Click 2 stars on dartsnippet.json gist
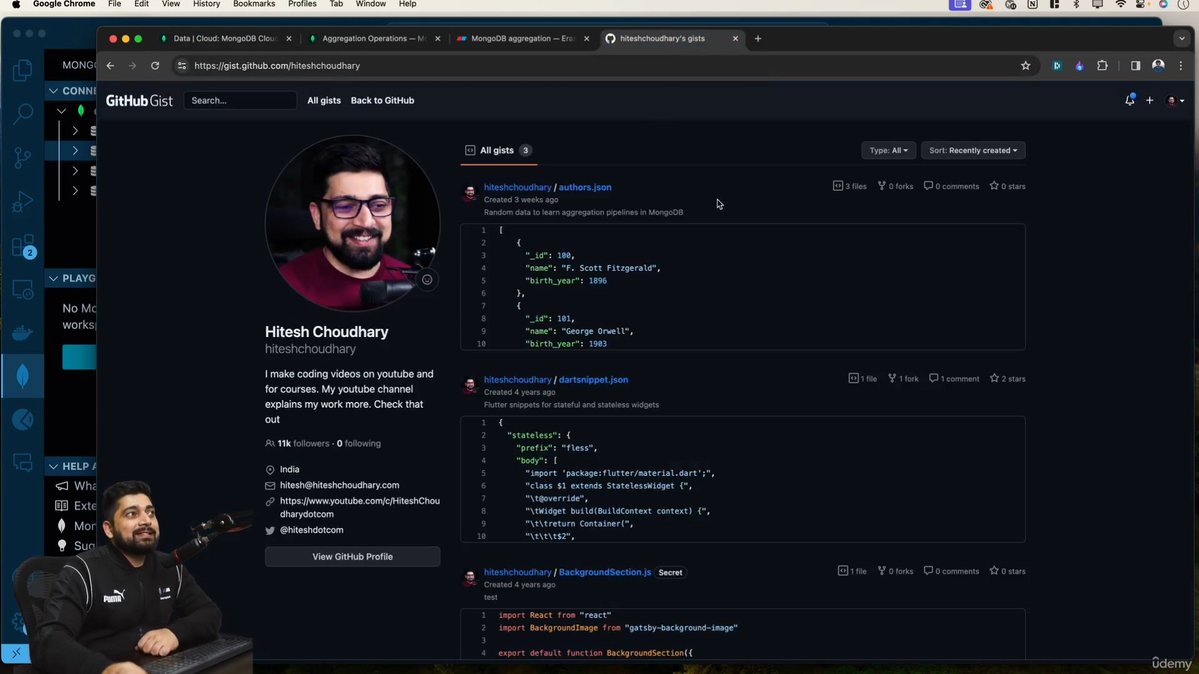The width and height of the screenshot is (1199, 674). click(1008, 379)
